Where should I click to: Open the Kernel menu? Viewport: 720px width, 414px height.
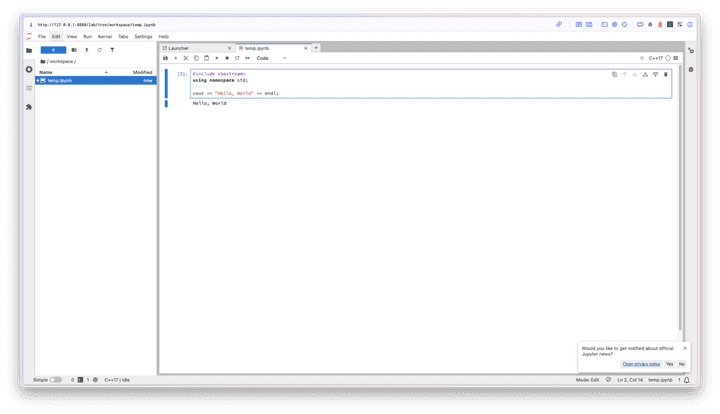point(104,36)
